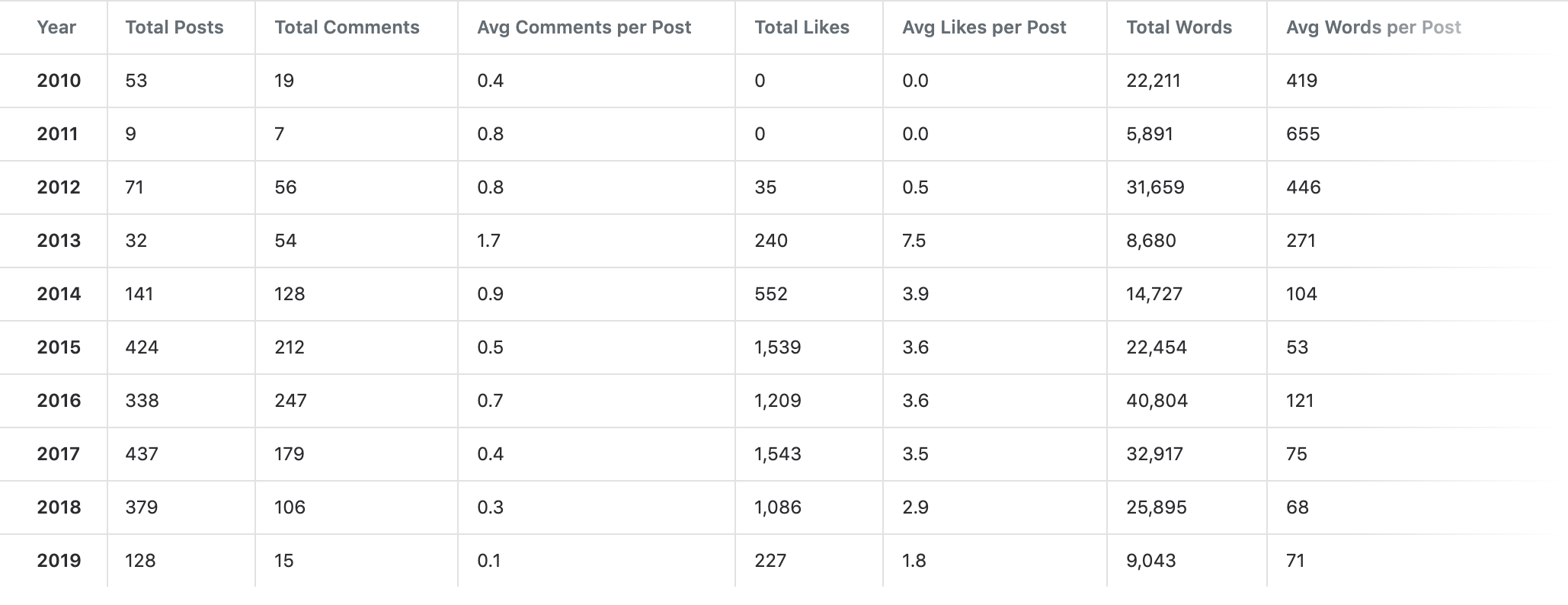Select the 2014 row label
The width and height of the screenshot is (1568, 605).
pos(59,294)
